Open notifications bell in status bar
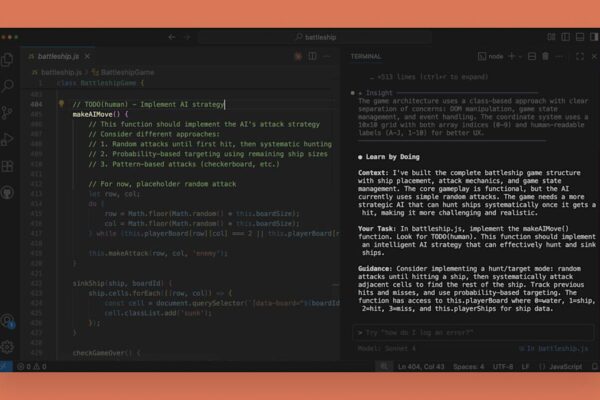Screen dimensions: 600x400 click(x=594, y=366)
